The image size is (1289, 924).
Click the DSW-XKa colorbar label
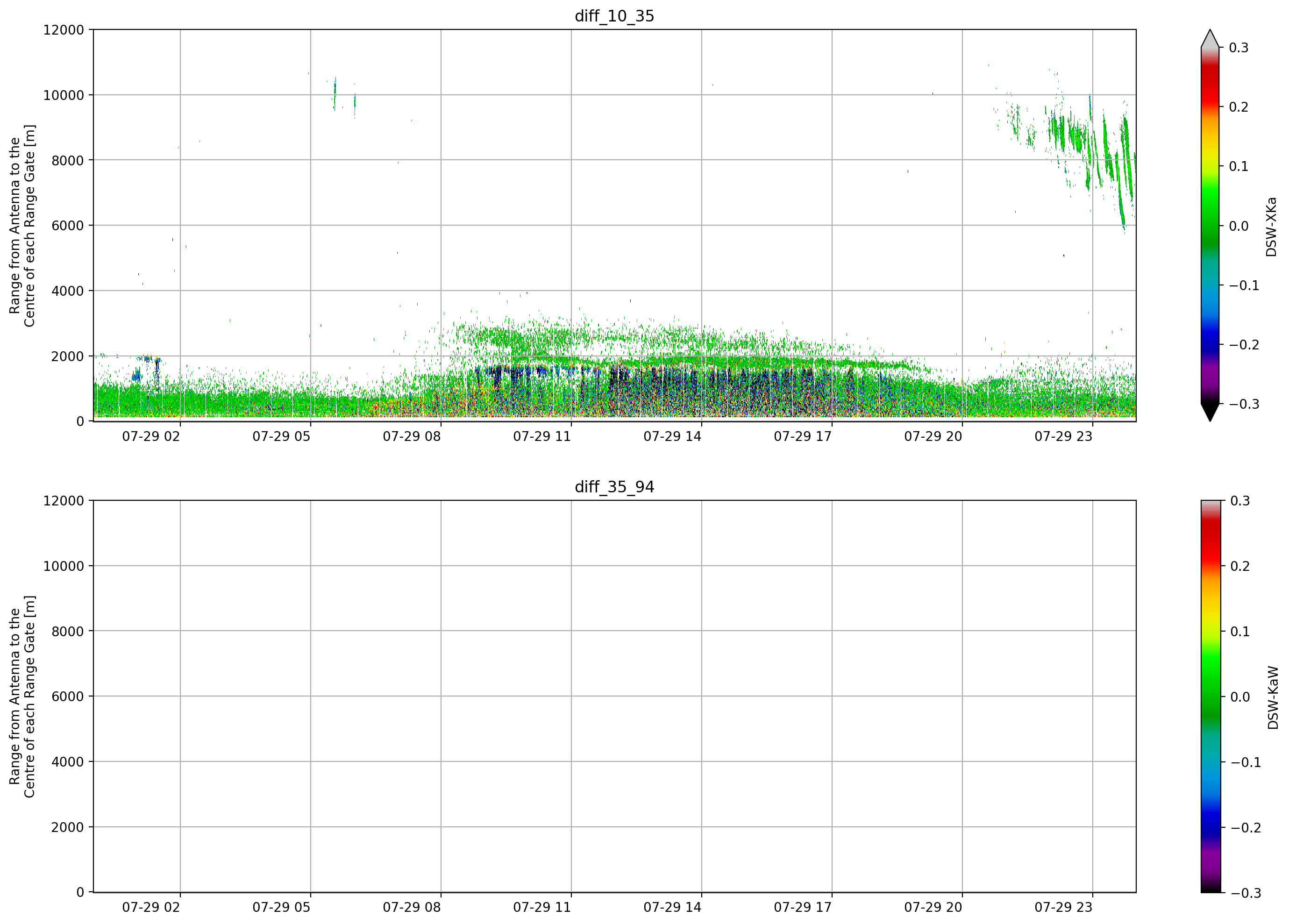click(x=1271, y=227)
